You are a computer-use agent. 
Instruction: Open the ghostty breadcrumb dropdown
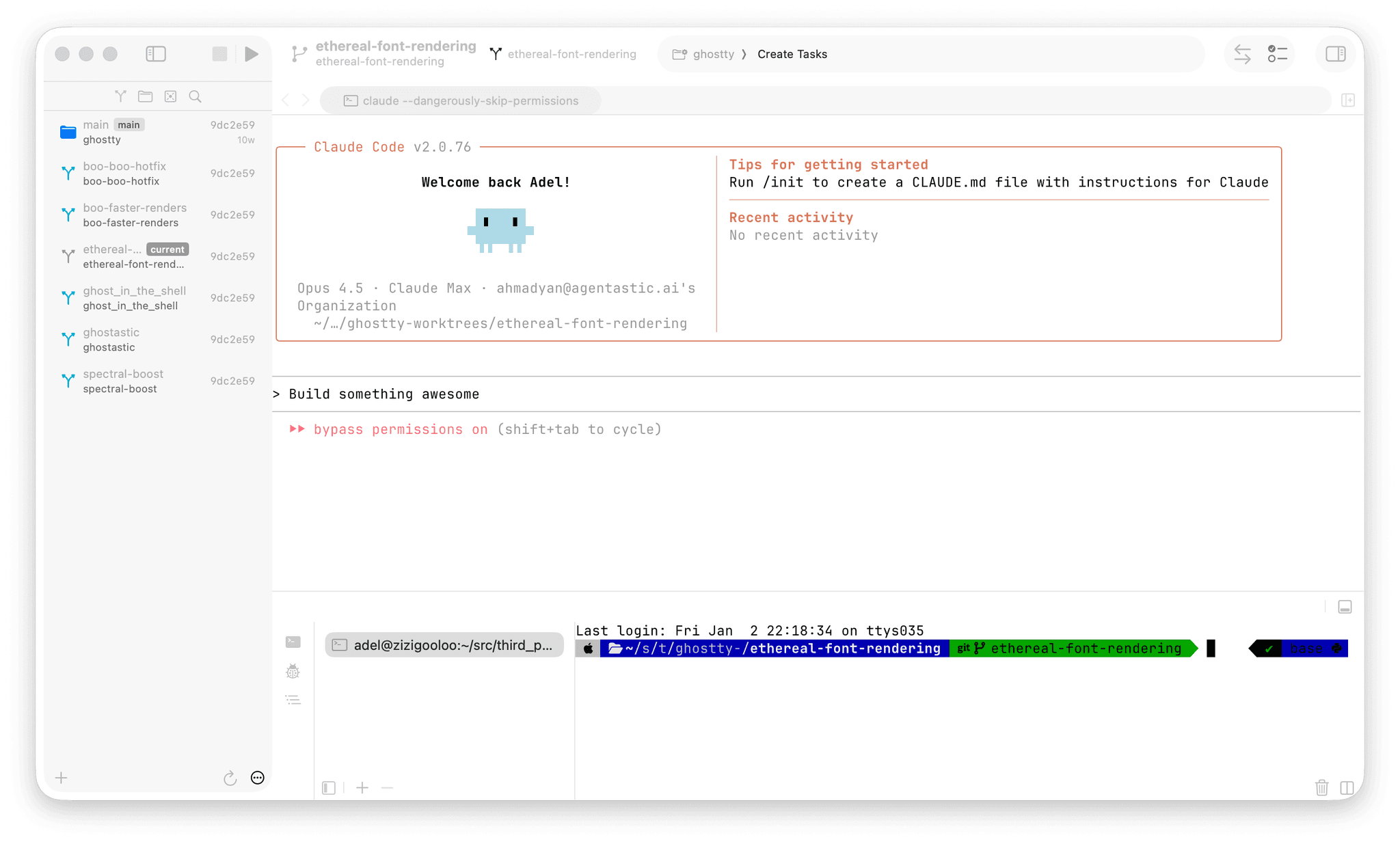pos(714,54)
